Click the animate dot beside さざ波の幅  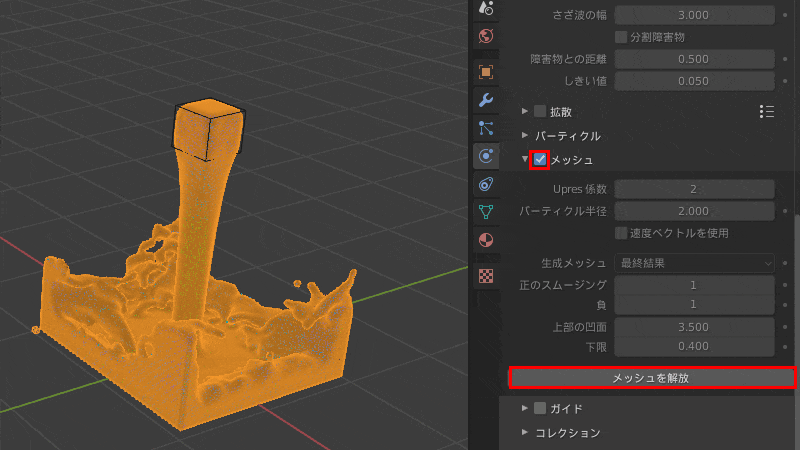785,15
